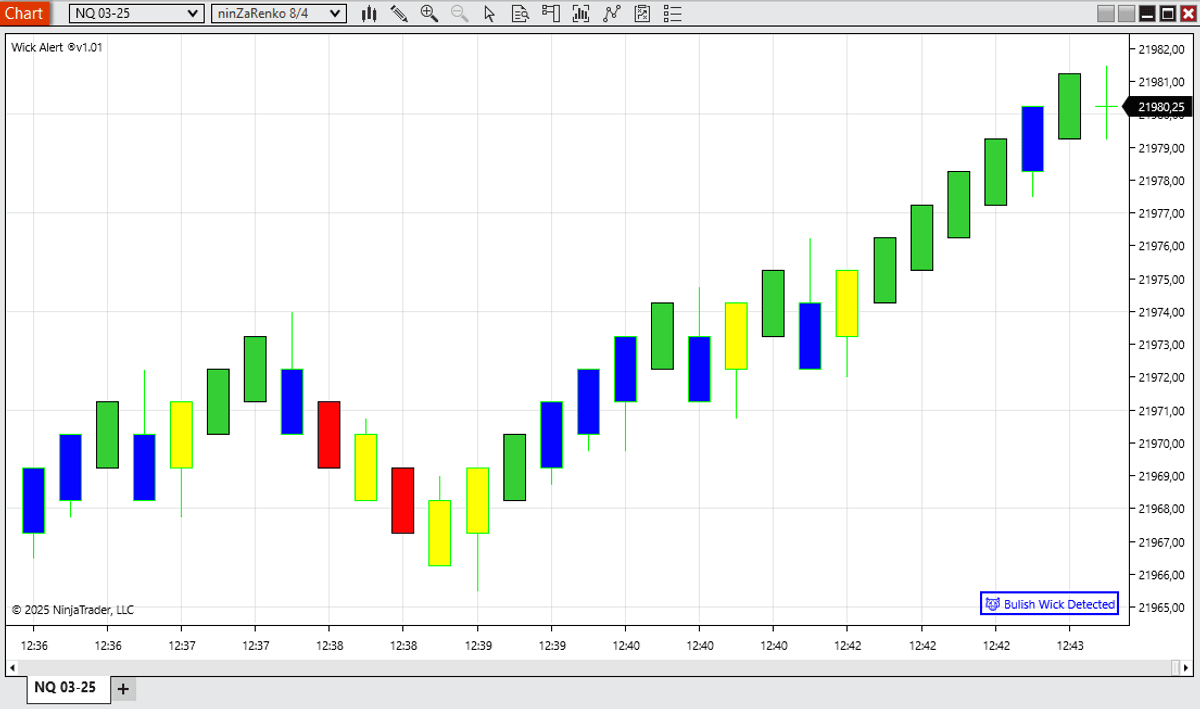
Task: Click the Bulish Wick Detected alert box
Action: click(x=1049, y=604)
